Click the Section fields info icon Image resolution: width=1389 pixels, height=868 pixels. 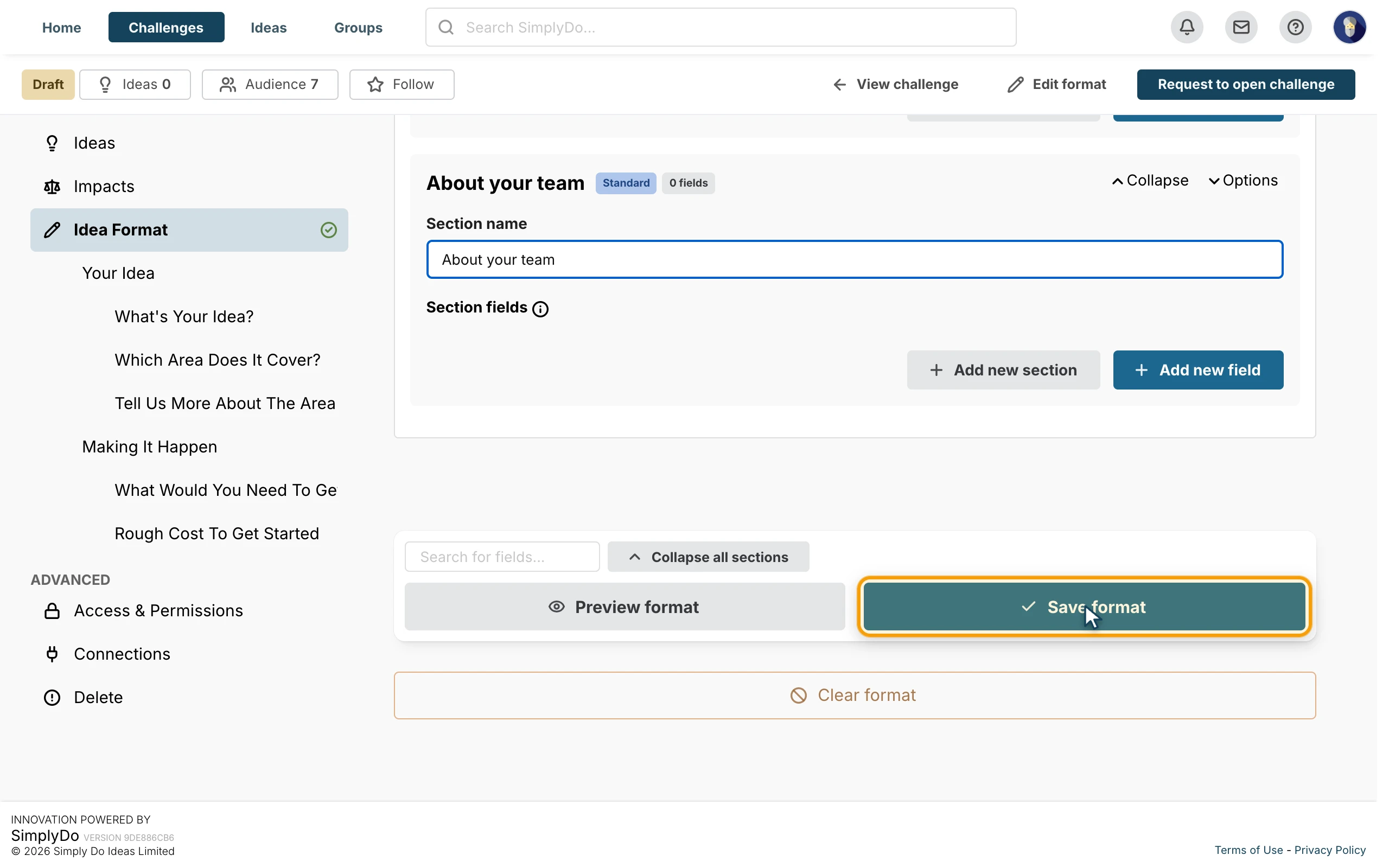[x=540, y=309]
